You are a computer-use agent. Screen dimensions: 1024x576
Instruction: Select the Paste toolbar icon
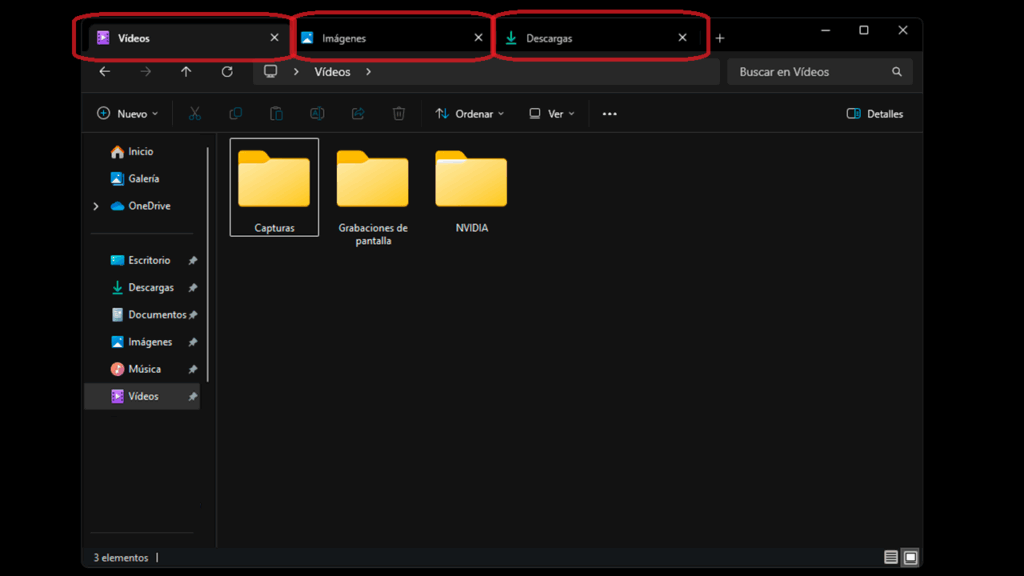pos(276,113)
